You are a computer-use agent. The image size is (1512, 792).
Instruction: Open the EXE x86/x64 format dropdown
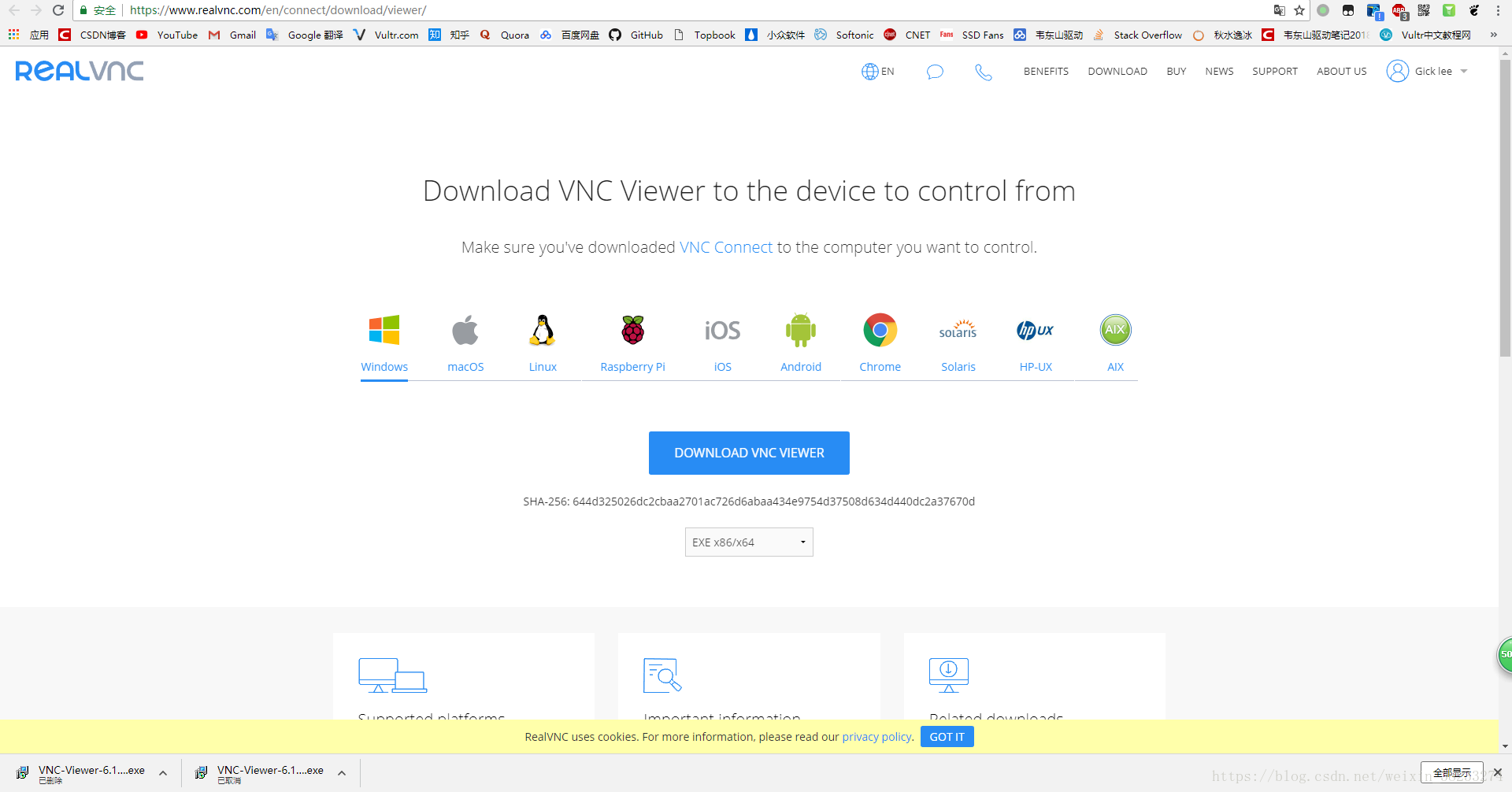[749, 542]
